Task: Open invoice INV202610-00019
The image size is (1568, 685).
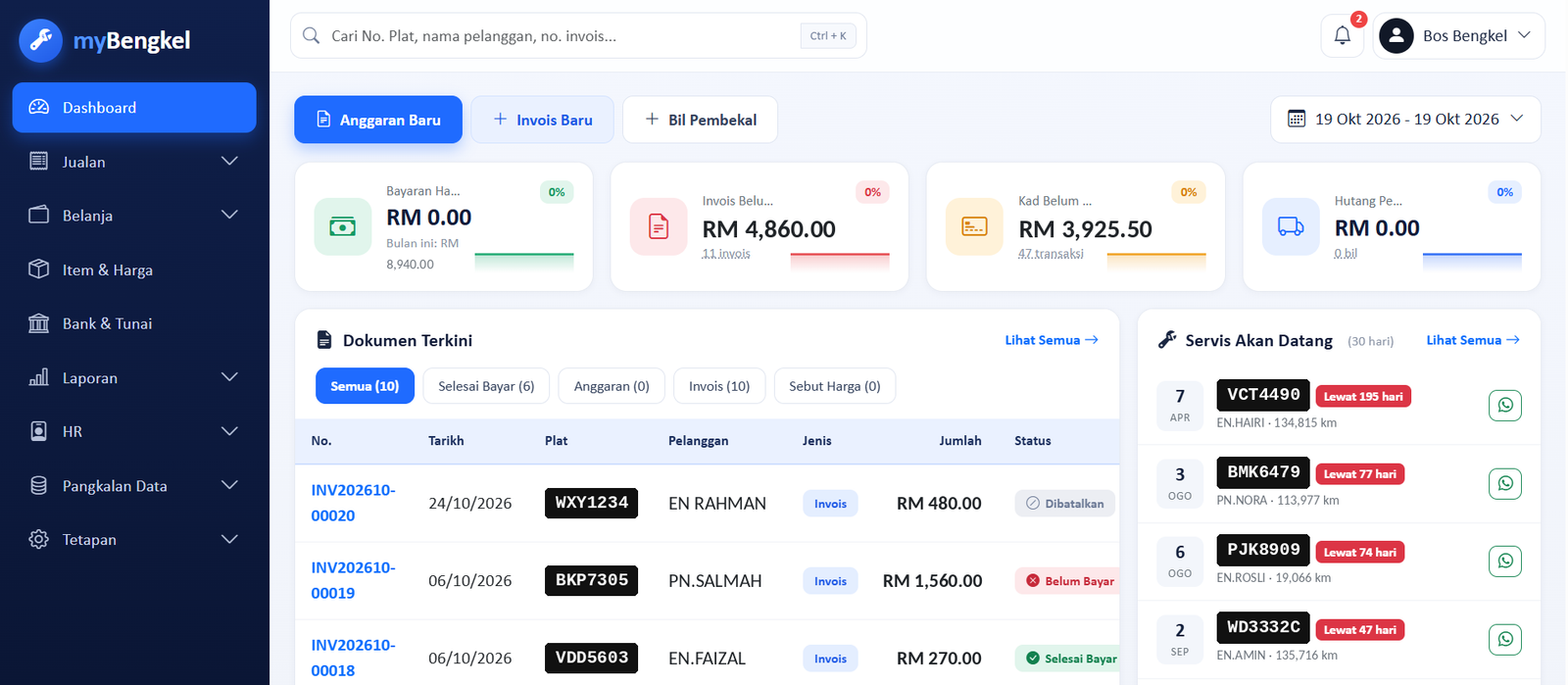Action: (x=353, y=580)
